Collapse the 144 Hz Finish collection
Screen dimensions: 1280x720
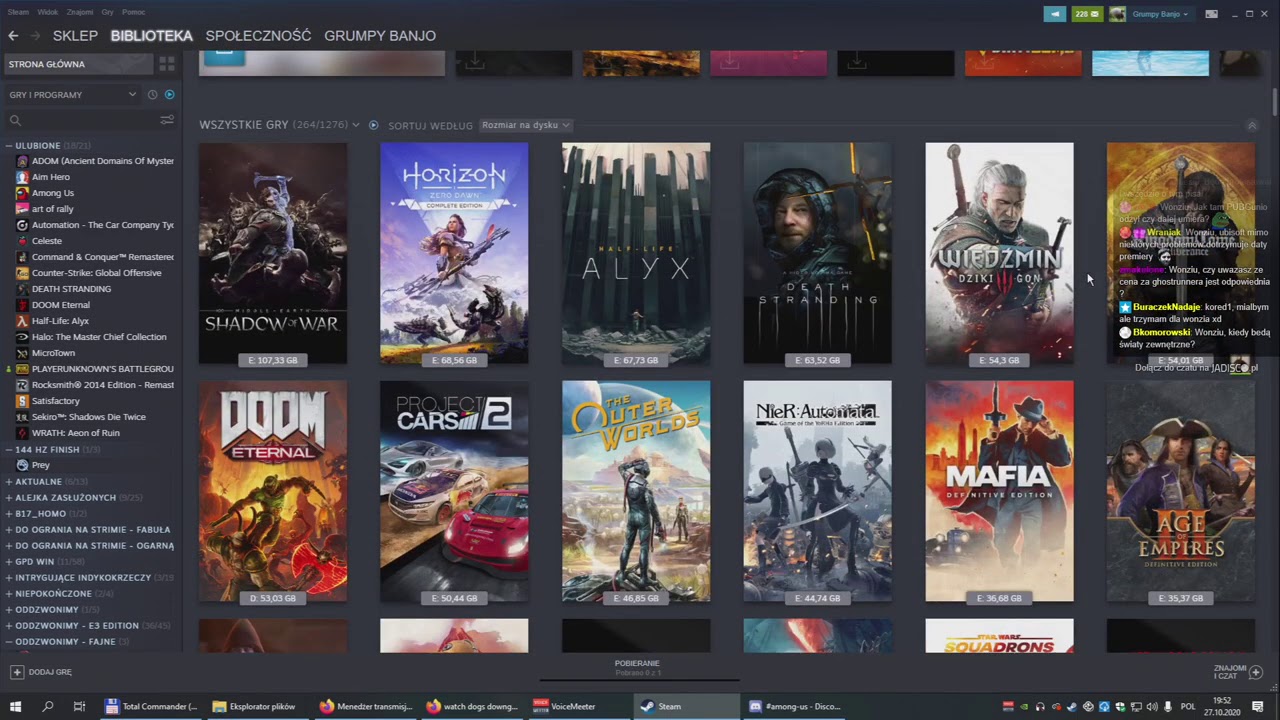coord(9,449)
